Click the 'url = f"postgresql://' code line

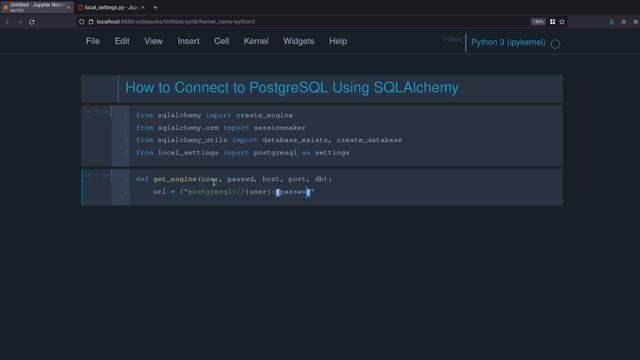click(233, 192)
